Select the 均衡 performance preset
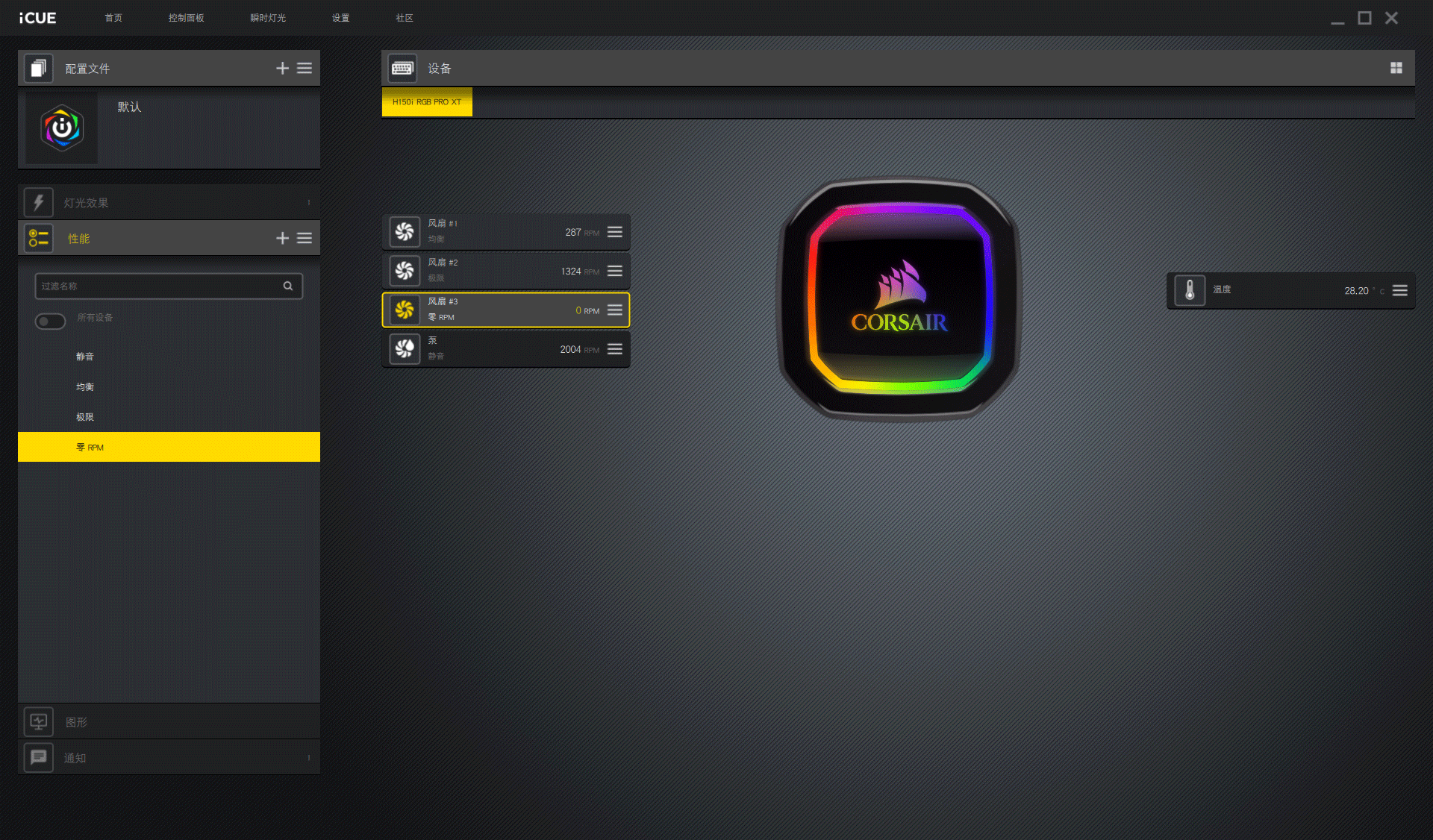This screenshot has height=840, width=1433. (169, 387)
